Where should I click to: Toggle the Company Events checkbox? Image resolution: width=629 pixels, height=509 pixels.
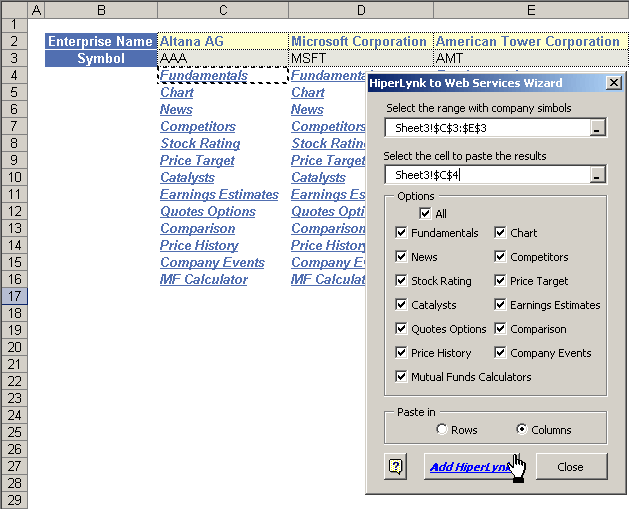[x=500, y=353]
